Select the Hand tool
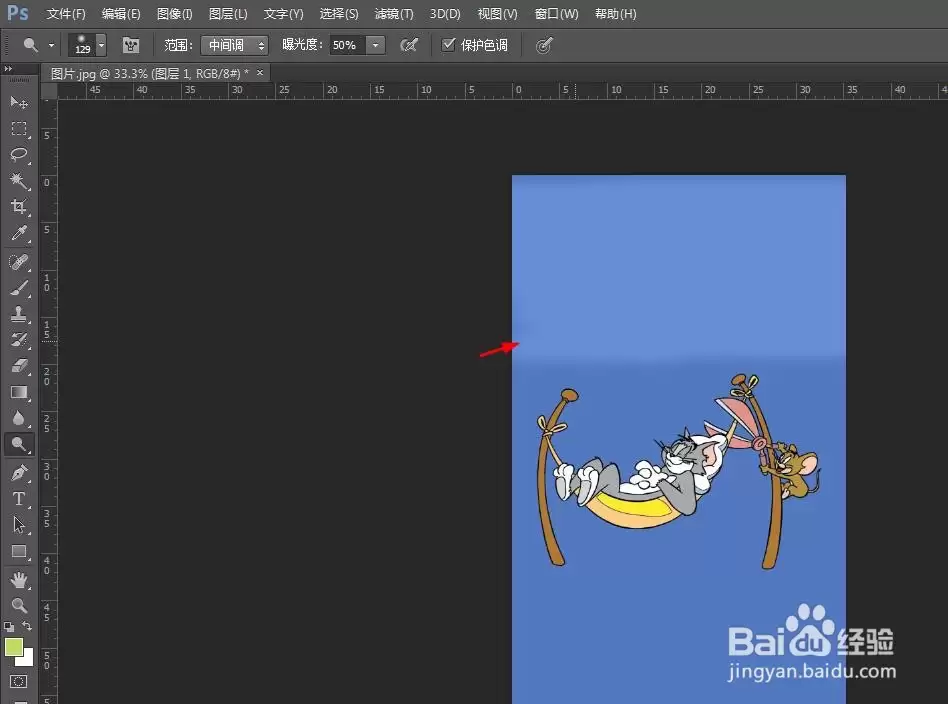 click(x=19, y=580)
